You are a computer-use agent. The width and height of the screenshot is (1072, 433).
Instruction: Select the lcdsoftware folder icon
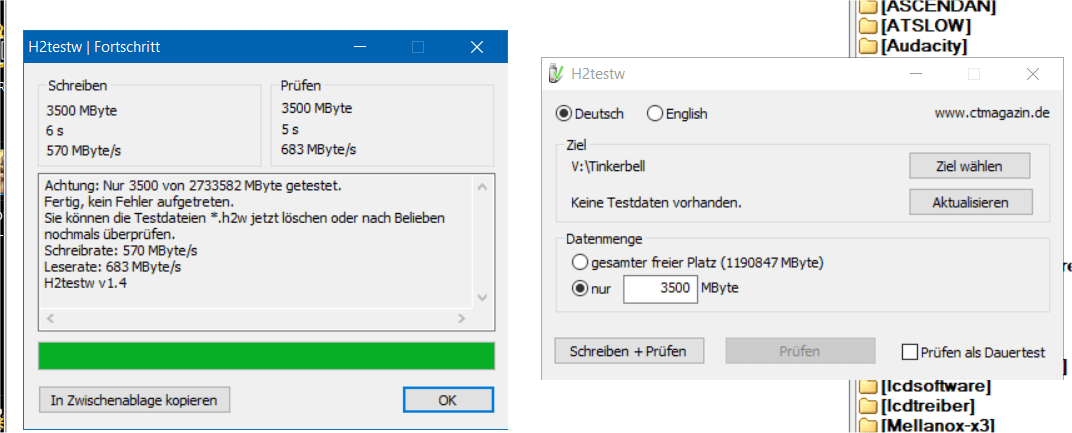(x=868, y=386)
